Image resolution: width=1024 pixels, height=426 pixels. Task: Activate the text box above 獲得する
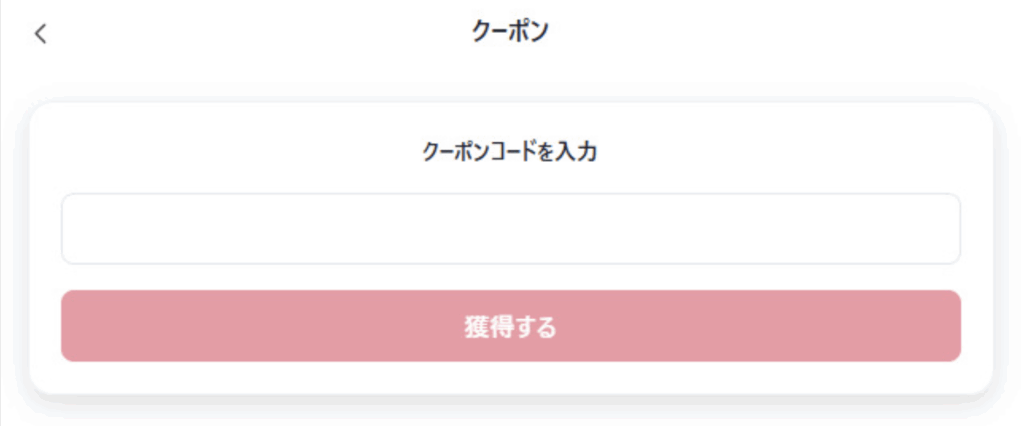click(x=510, y=229)
